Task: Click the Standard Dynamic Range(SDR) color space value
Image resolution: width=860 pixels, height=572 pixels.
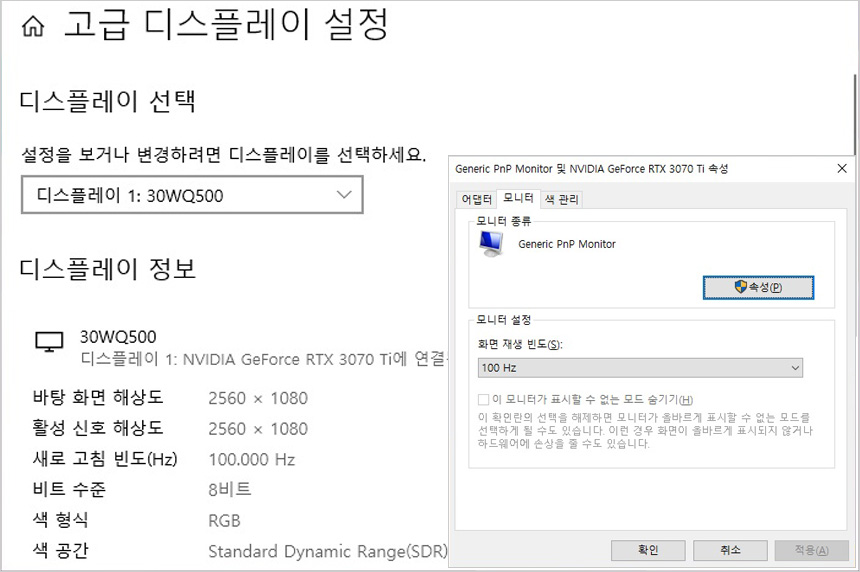Action: click(327, 551)
